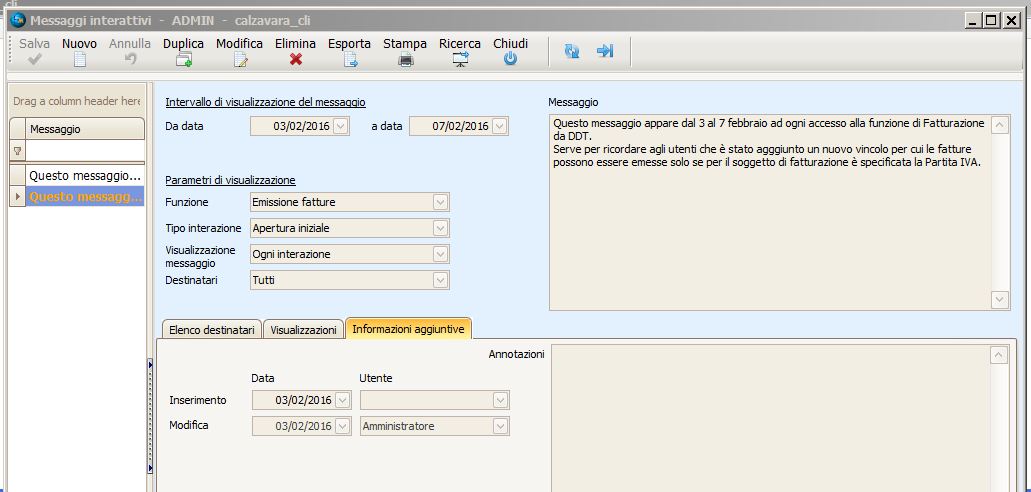
Task: Open search with Ricerca icon
Action: pos(460,60)
